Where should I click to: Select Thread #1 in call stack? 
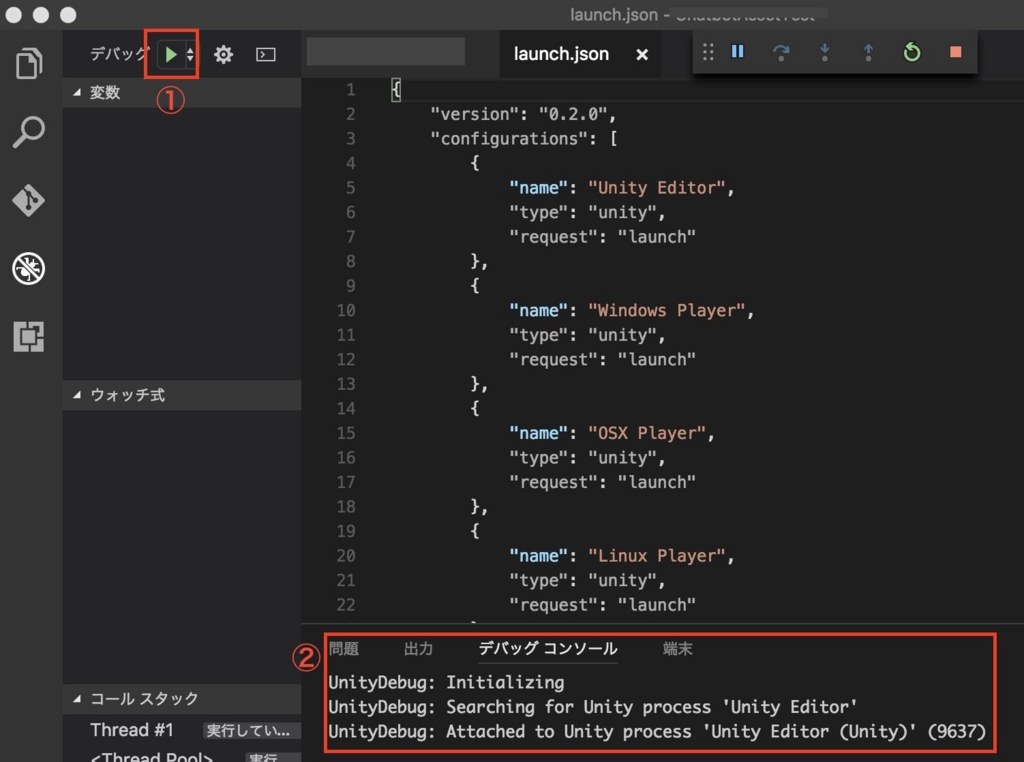click(x=132, y=730)
